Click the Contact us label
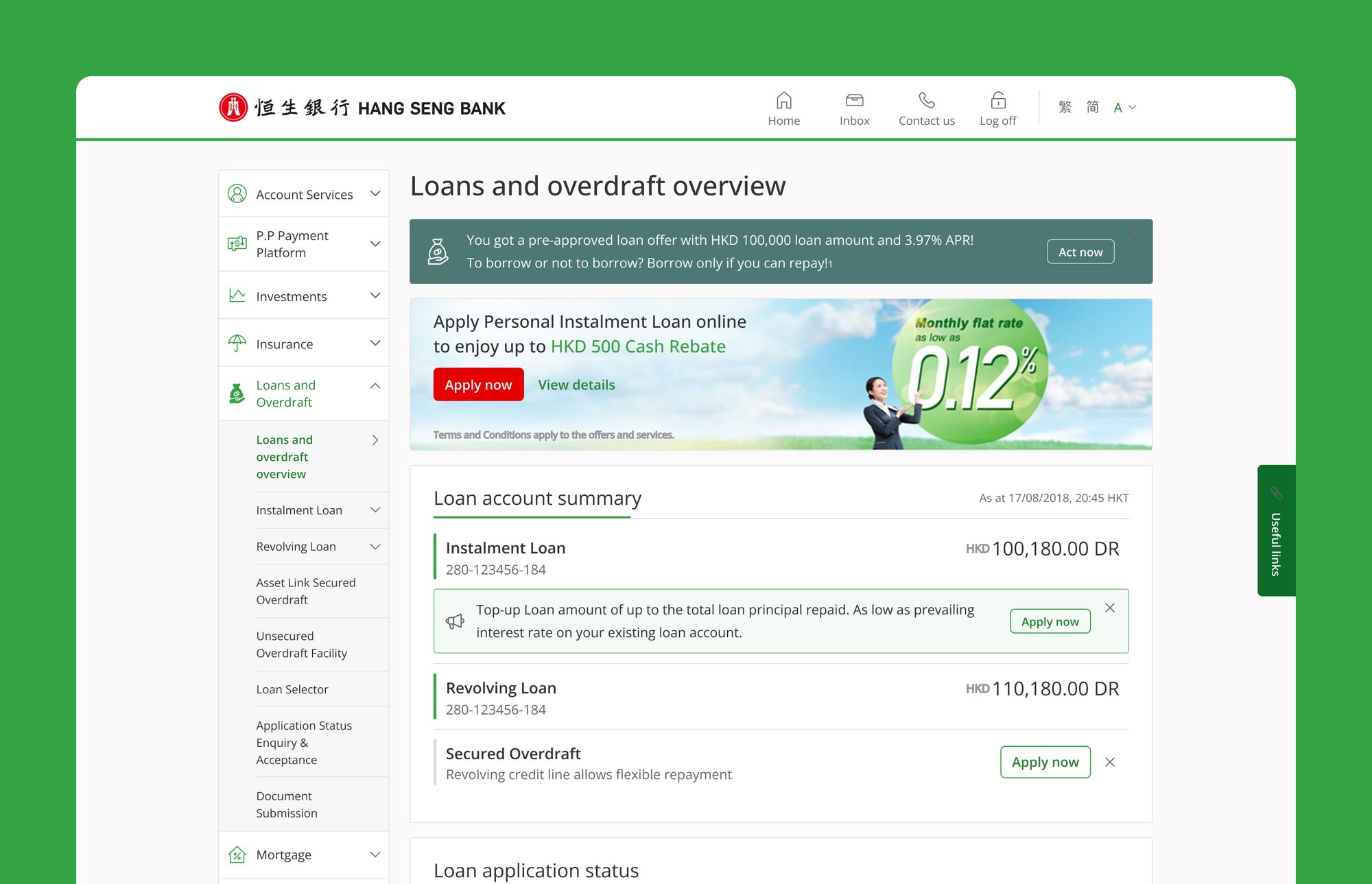Viewport: 1372px width, 884px height. pos(926,121)
